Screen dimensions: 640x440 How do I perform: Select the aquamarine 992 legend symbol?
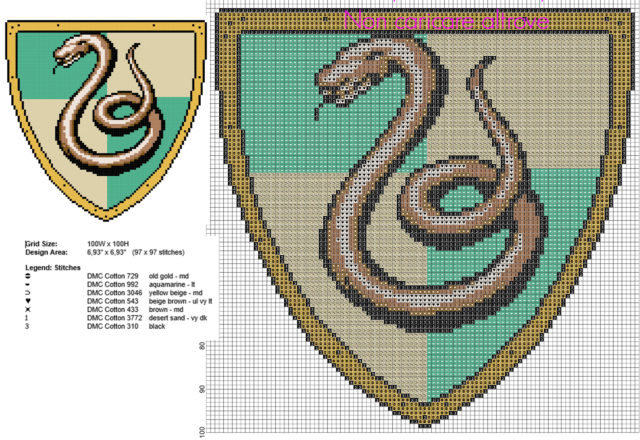(x=28, y=284)
